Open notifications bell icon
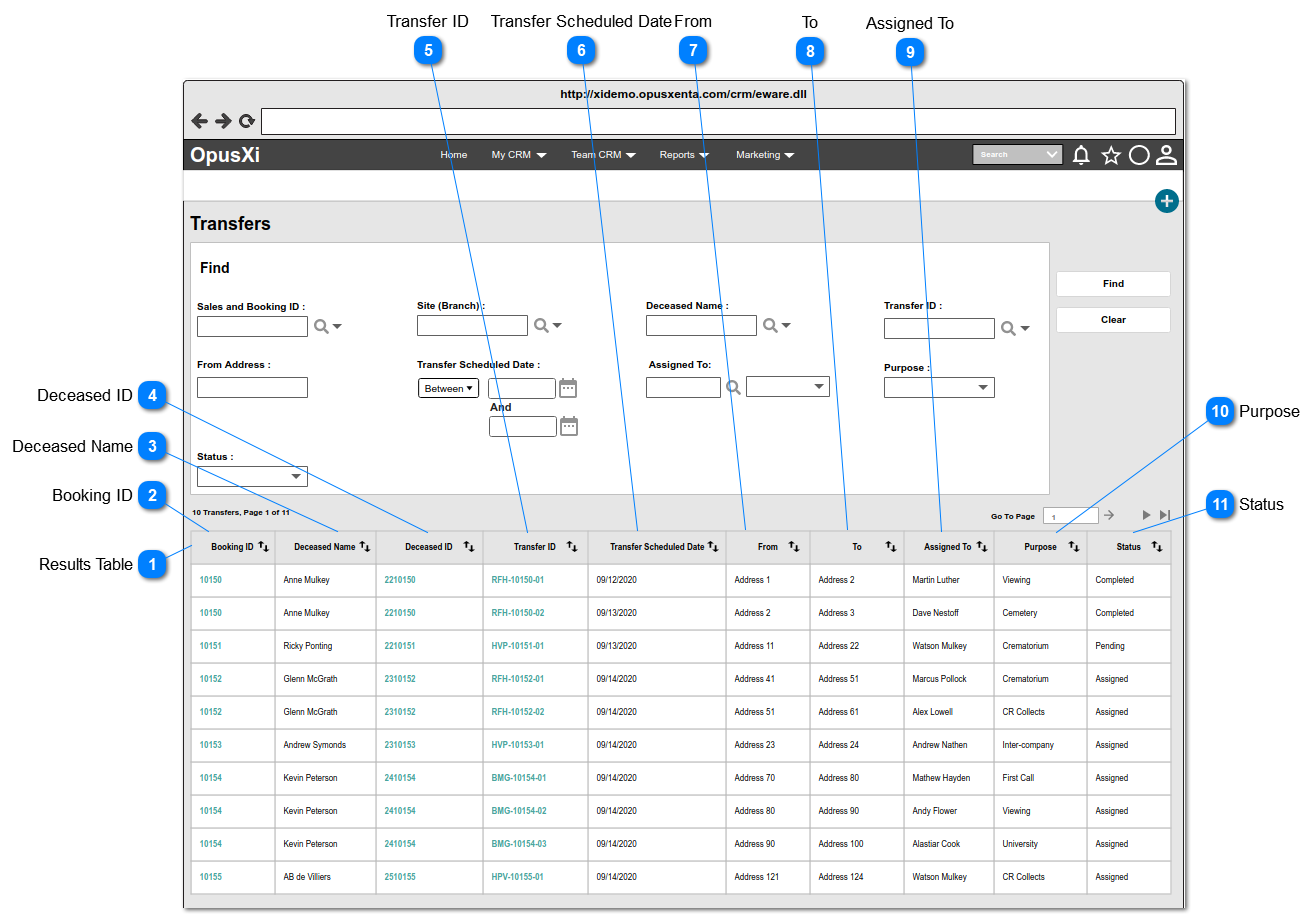Screen dimensions: 1316x917 coord(1081,155)
